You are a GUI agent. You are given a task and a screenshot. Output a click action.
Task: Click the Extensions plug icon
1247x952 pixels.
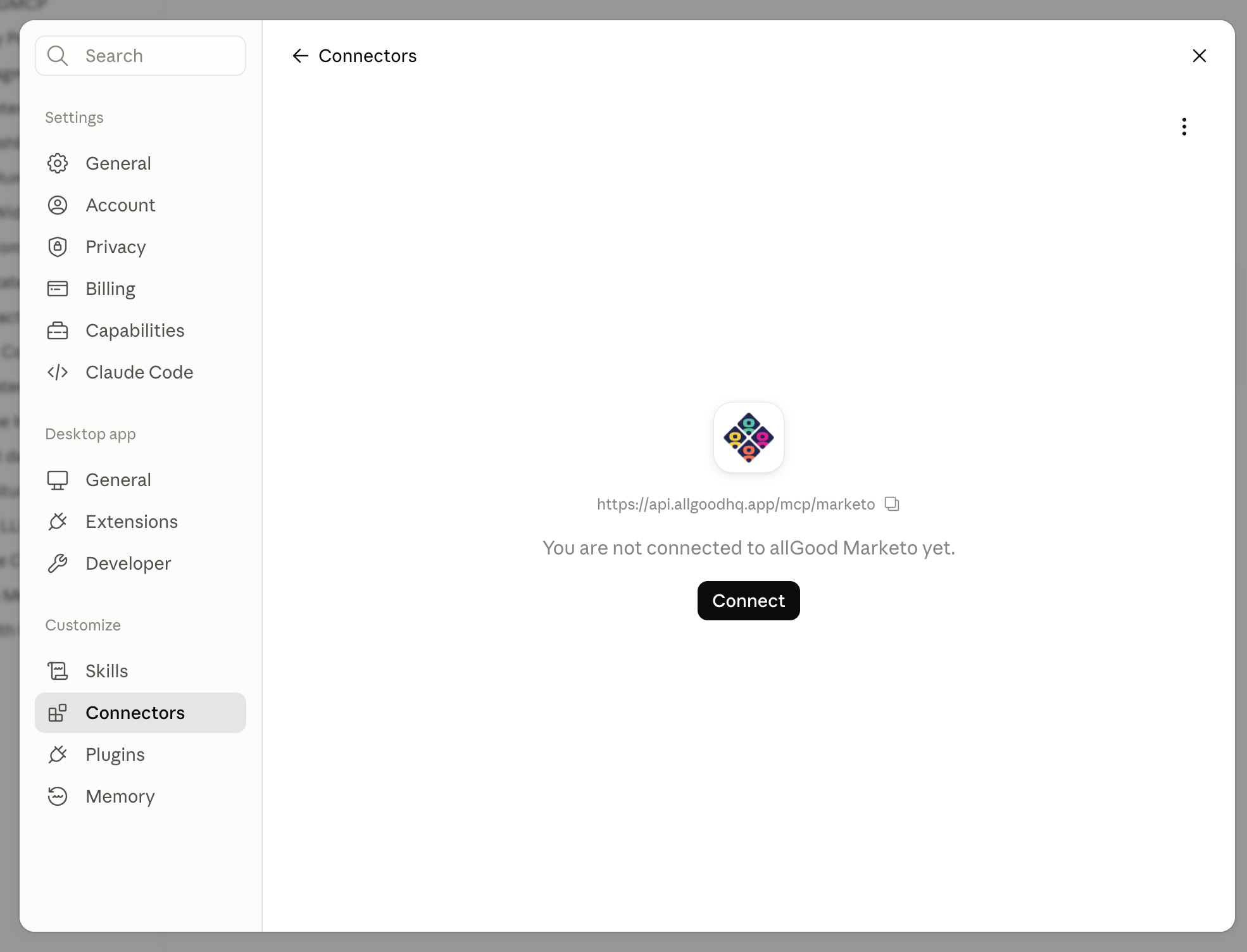click(x=58, y=522)
